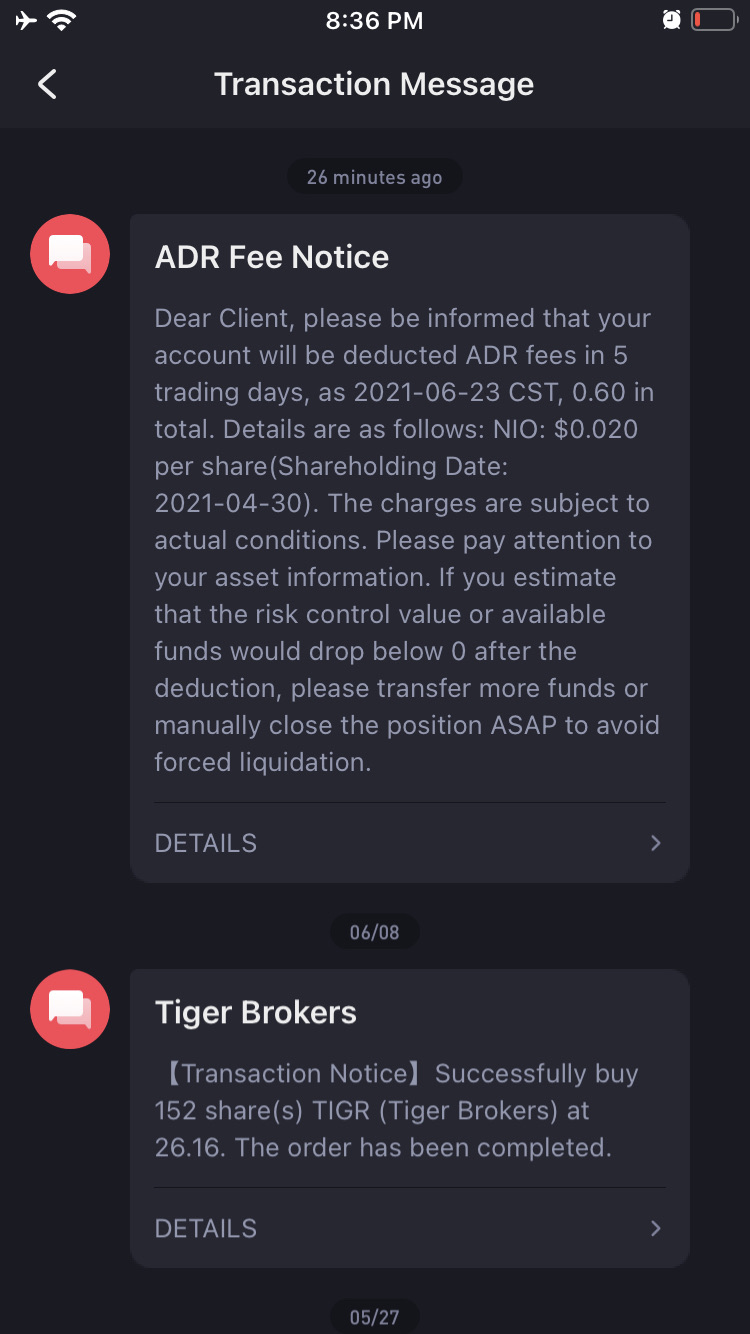Select the ADR Fee Notice title
The width and height of the screenshot is (750, 1334).
pyautogui.click(x=272, y=257)
